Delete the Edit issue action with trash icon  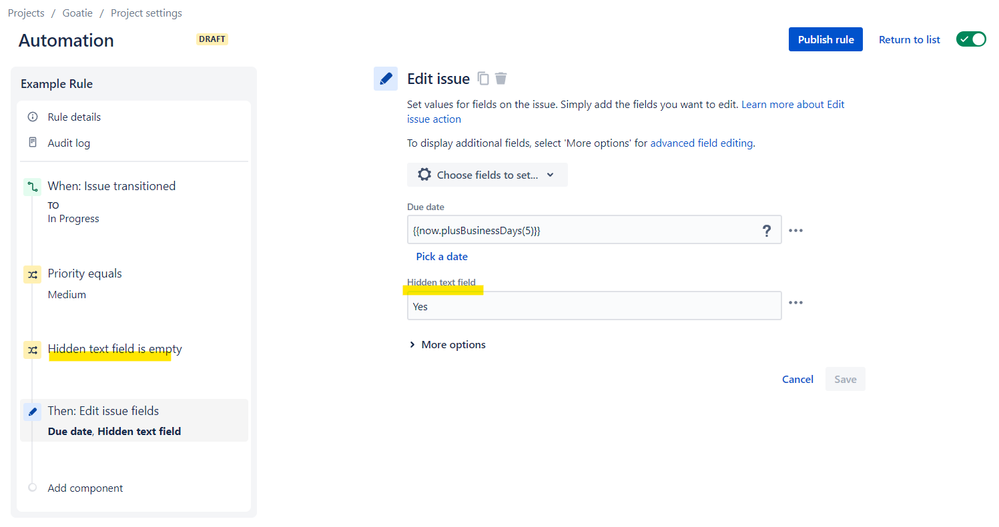point(501,78)
